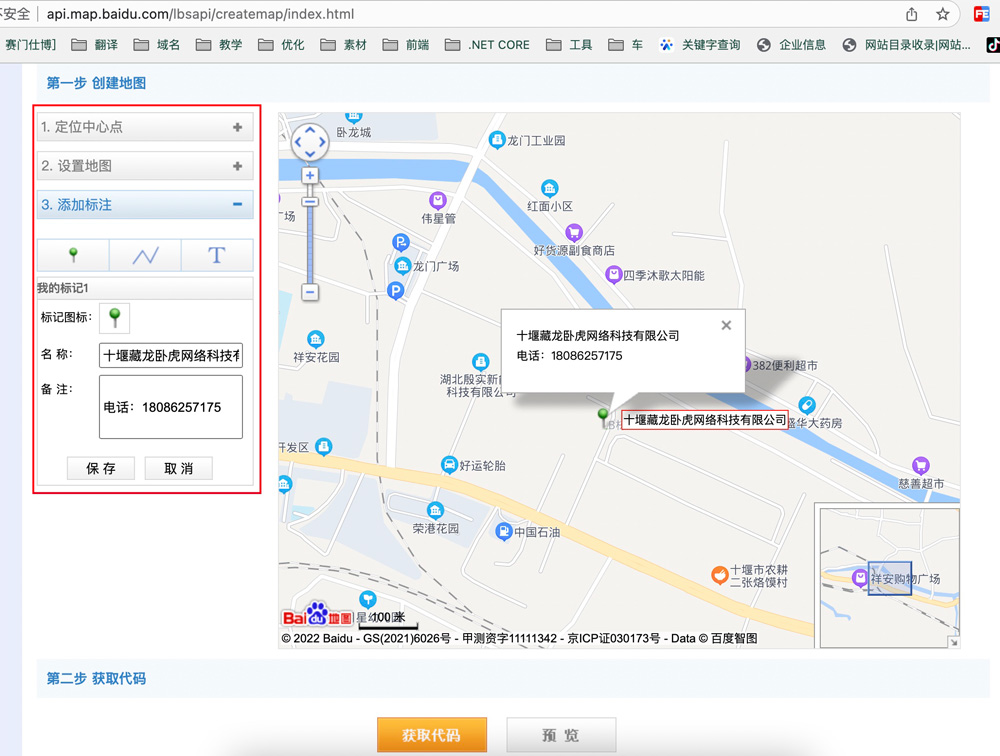
Task: Close the company info popup window
Action: coord(726,325)
